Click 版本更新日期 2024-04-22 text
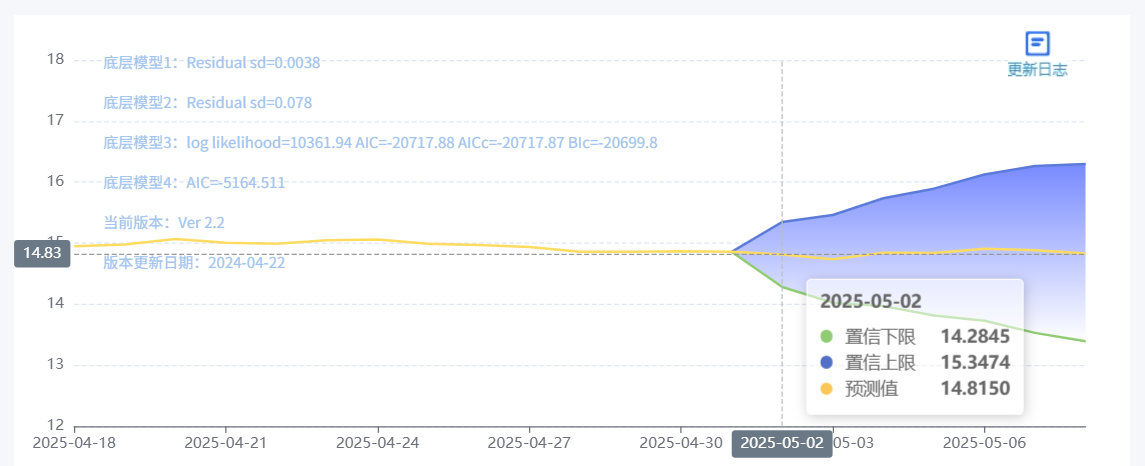The height and width of the screenshot is (466, 1145). (194, 262)
